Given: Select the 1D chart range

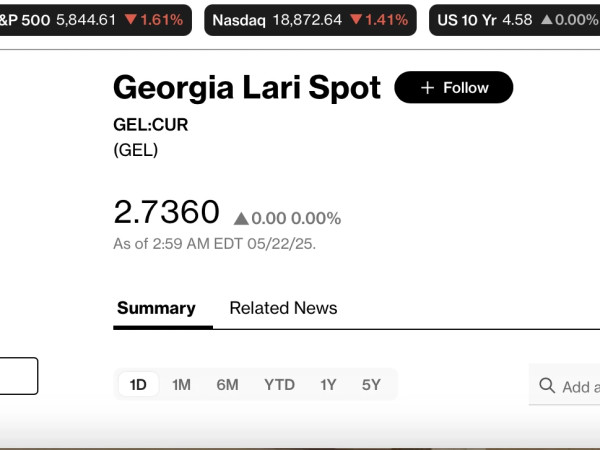Looking at the screenshot, I should (138, 384).
